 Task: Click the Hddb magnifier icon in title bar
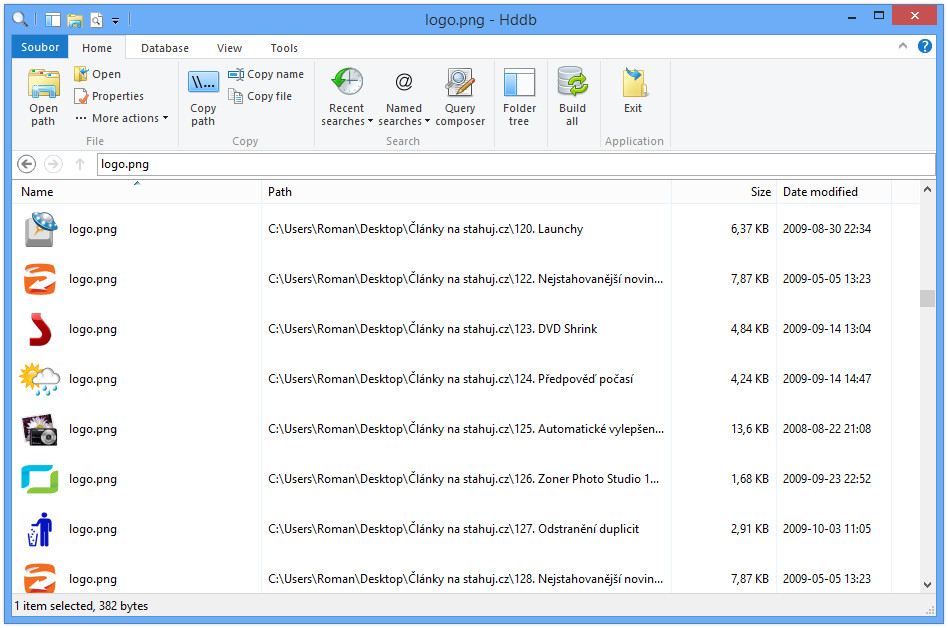[20, 19]
